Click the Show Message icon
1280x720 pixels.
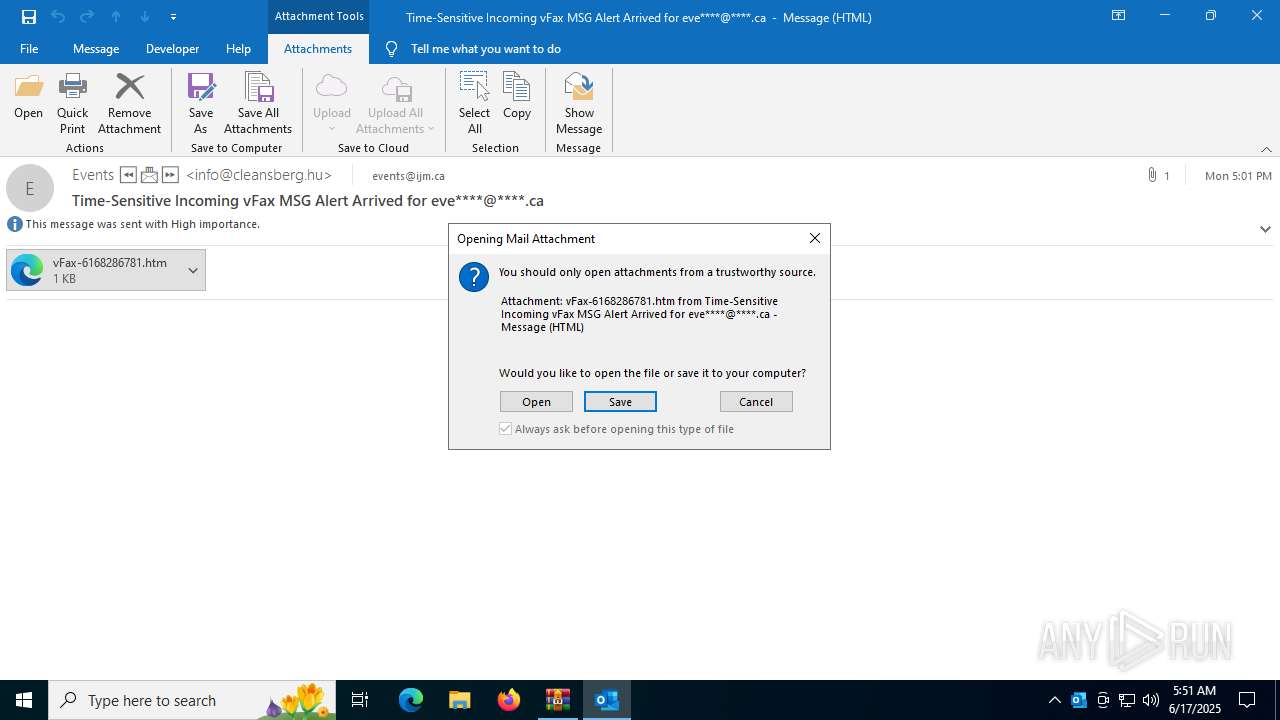click(x=579, y=87)
